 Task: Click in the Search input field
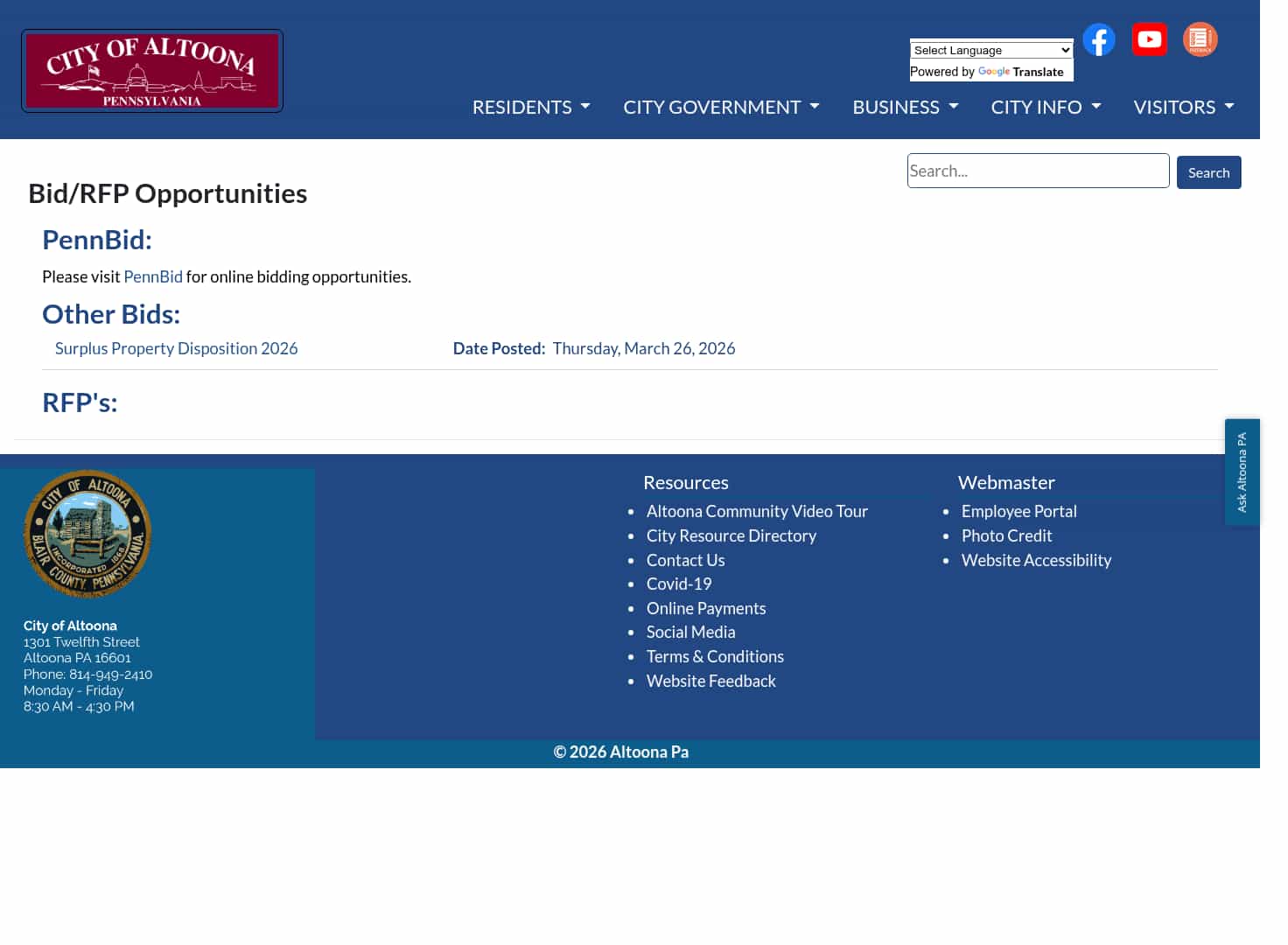(1039, 171)
